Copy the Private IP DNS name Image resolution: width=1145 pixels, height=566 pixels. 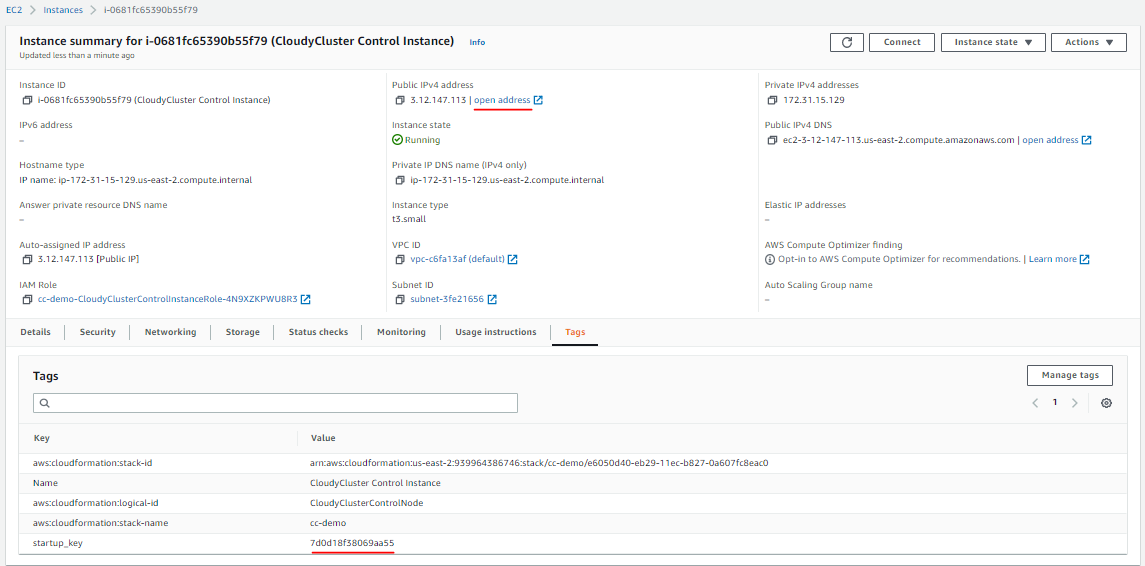[399, 180]
